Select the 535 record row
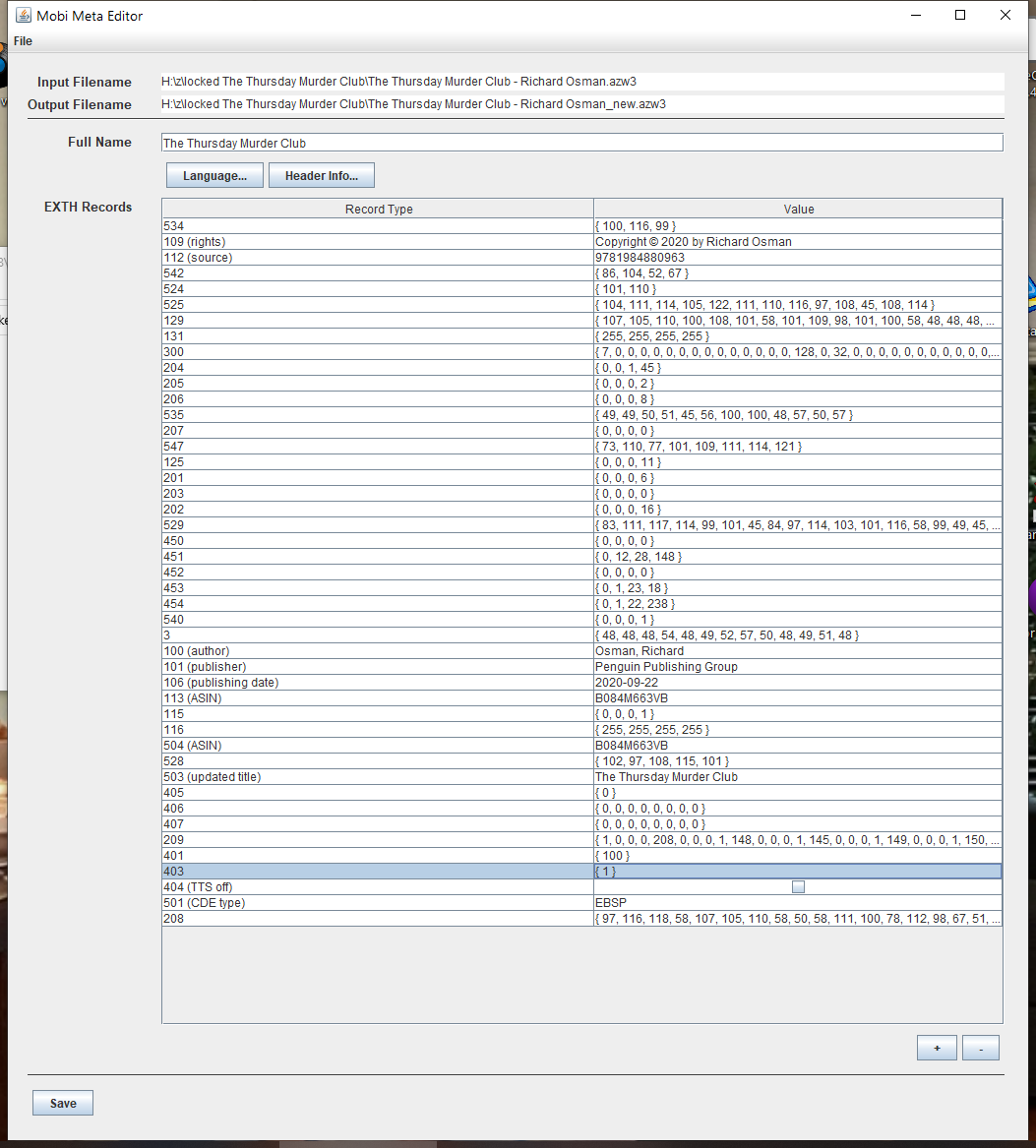 point(582,415)
